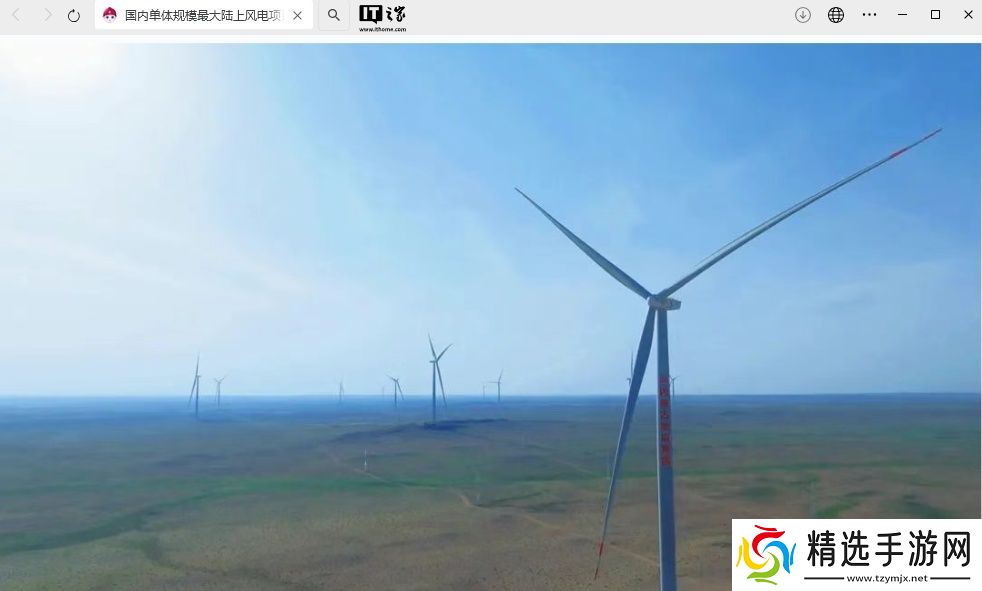The image size is (982, 591).
Task: Close the browser window
Action: (x=968, y=15)
